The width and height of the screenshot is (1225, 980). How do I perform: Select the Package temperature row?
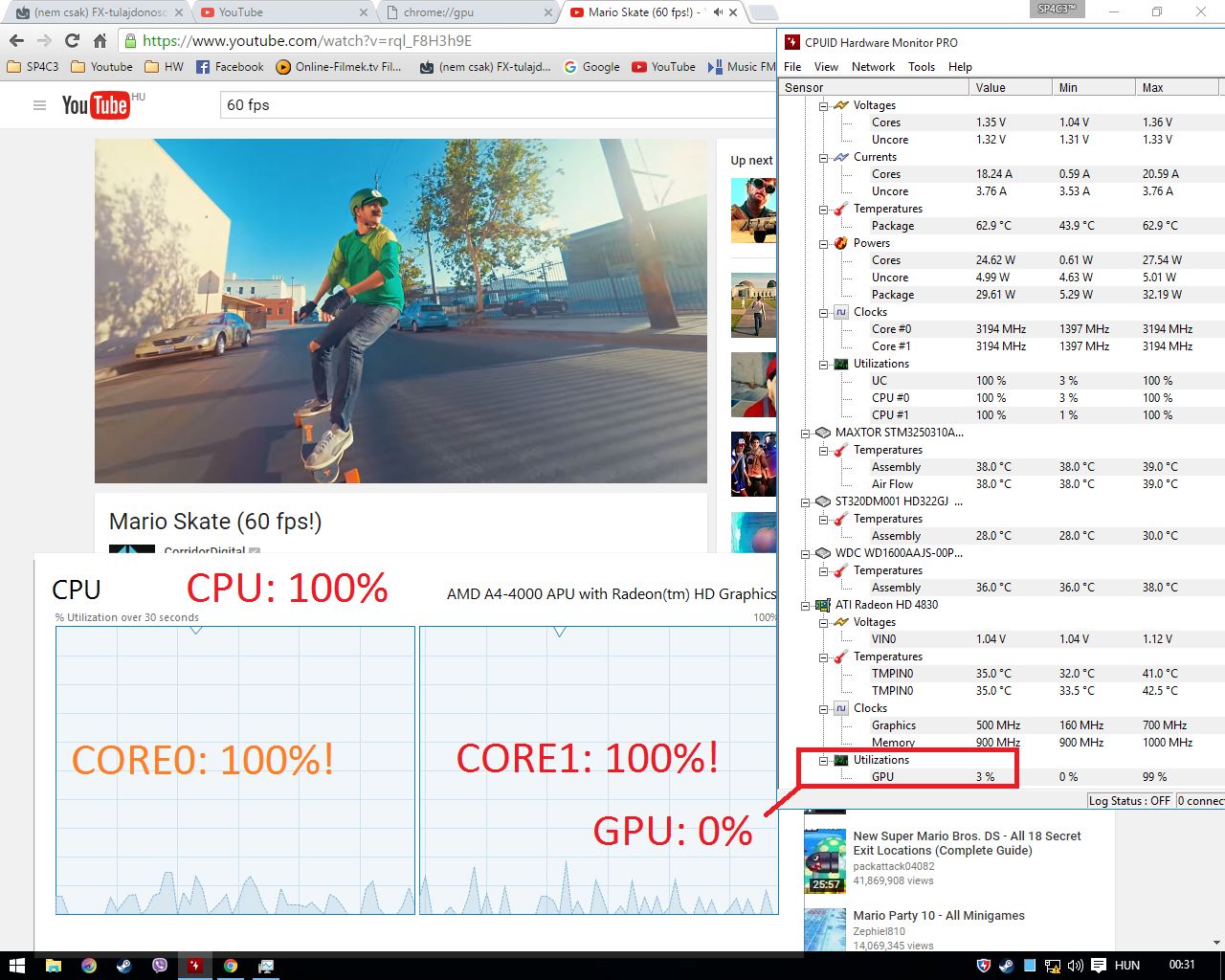(1000, 226)
